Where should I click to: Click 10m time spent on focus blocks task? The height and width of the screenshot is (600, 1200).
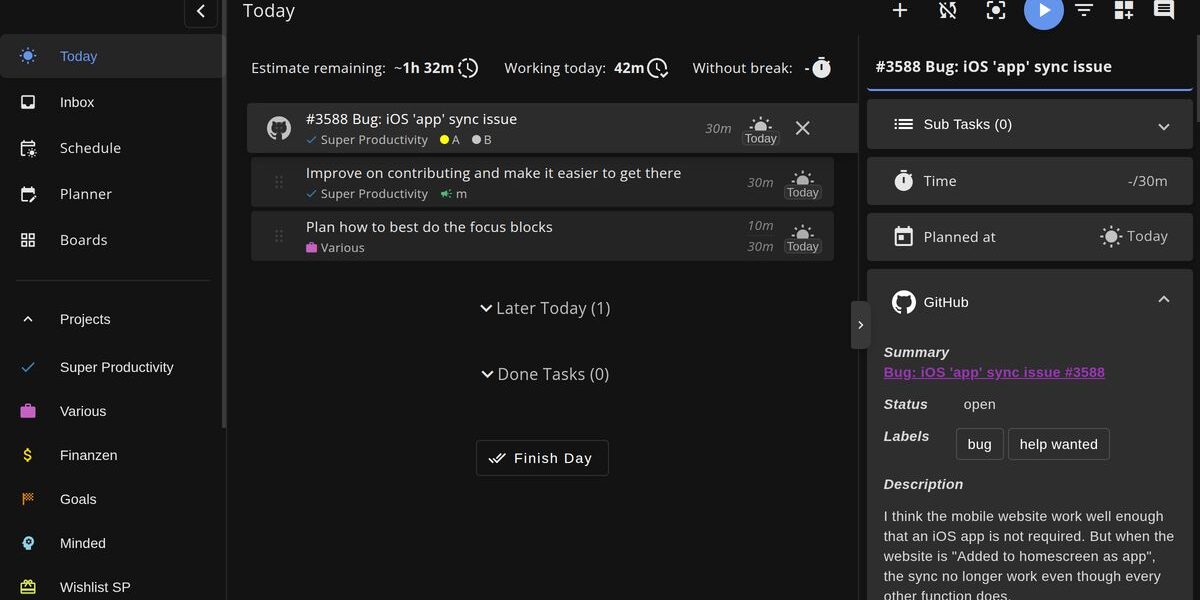tap(760, 226)
